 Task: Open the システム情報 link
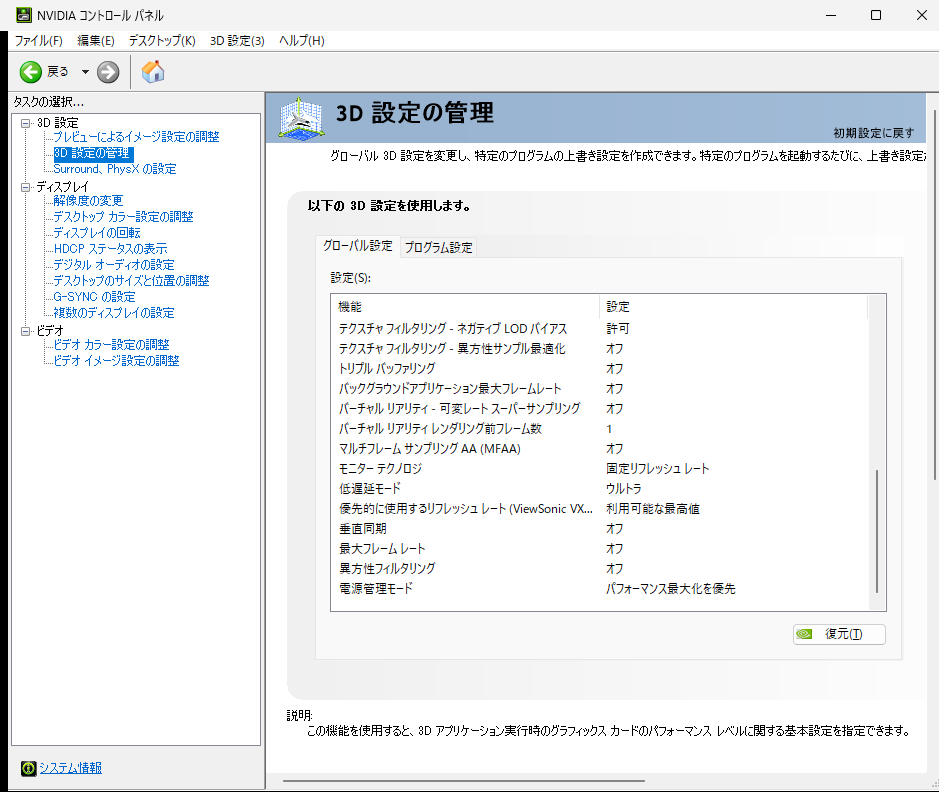click(x=70, y=768)
